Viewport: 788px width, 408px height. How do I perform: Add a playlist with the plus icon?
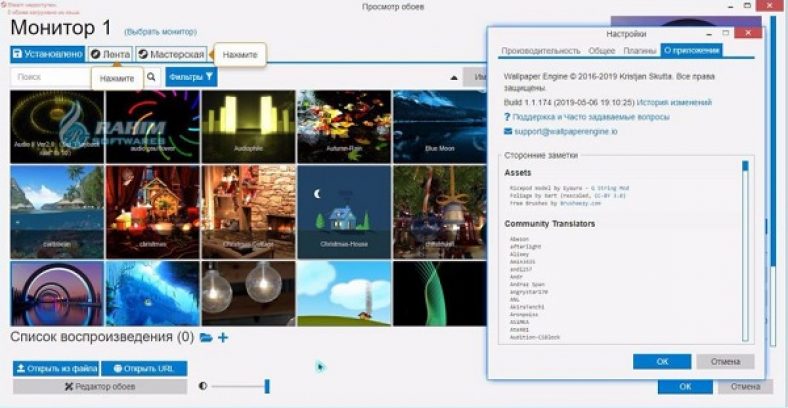(223, 337)
